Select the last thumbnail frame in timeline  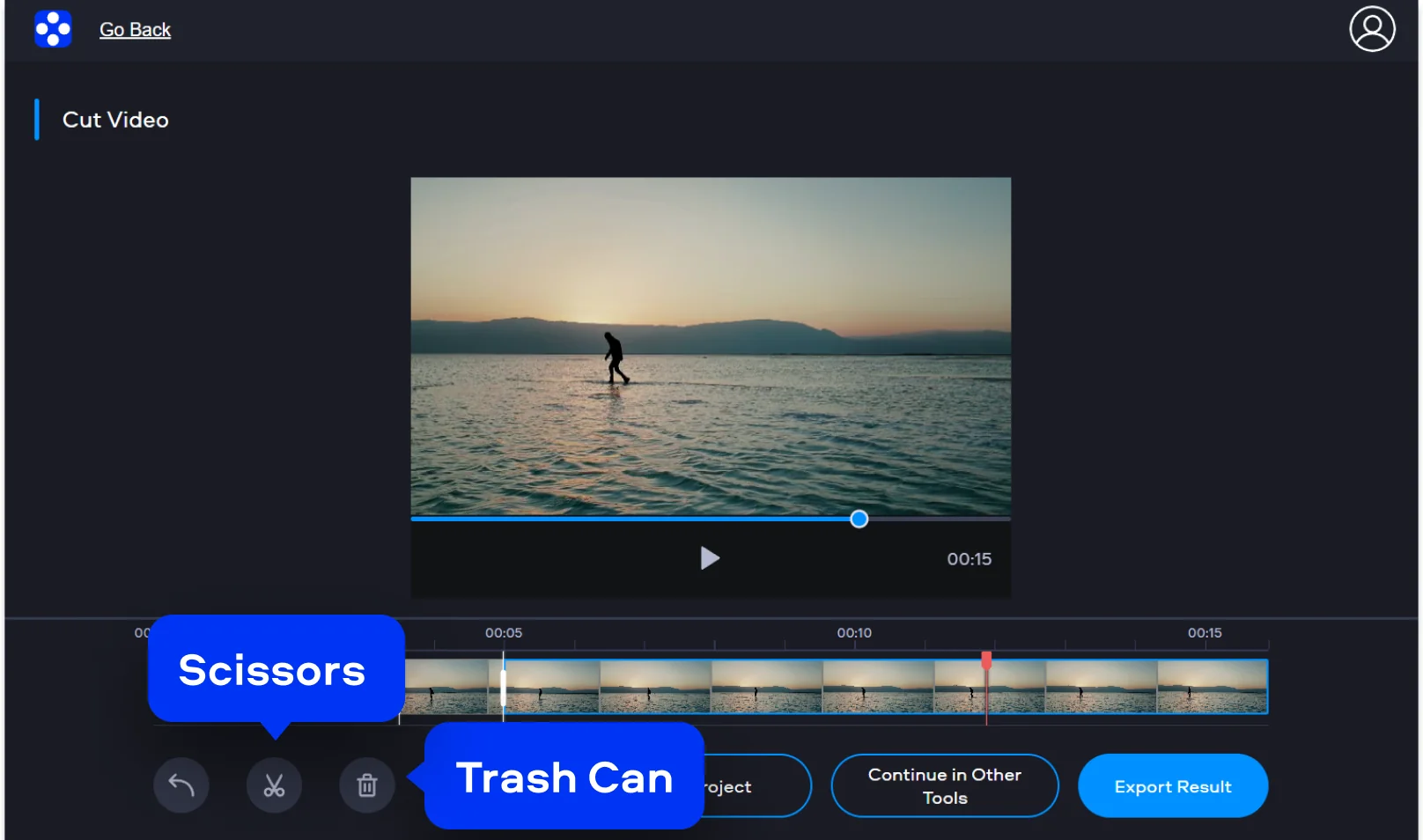point(1212,687)
